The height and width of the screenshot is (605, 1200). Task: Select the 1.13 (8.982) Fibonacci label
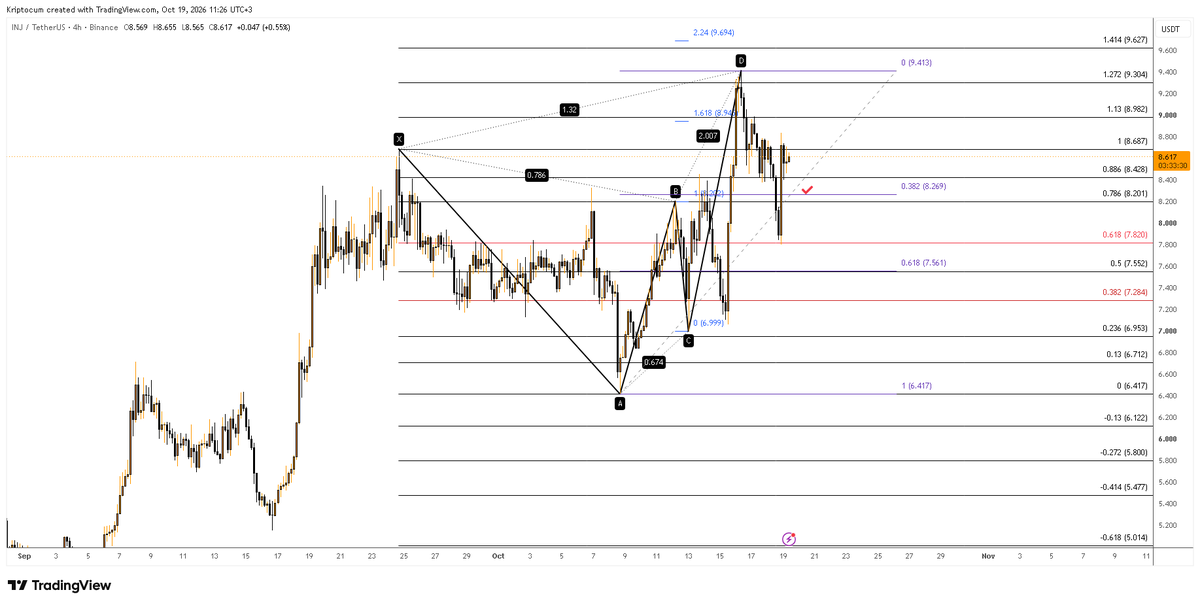[1127, 110]
